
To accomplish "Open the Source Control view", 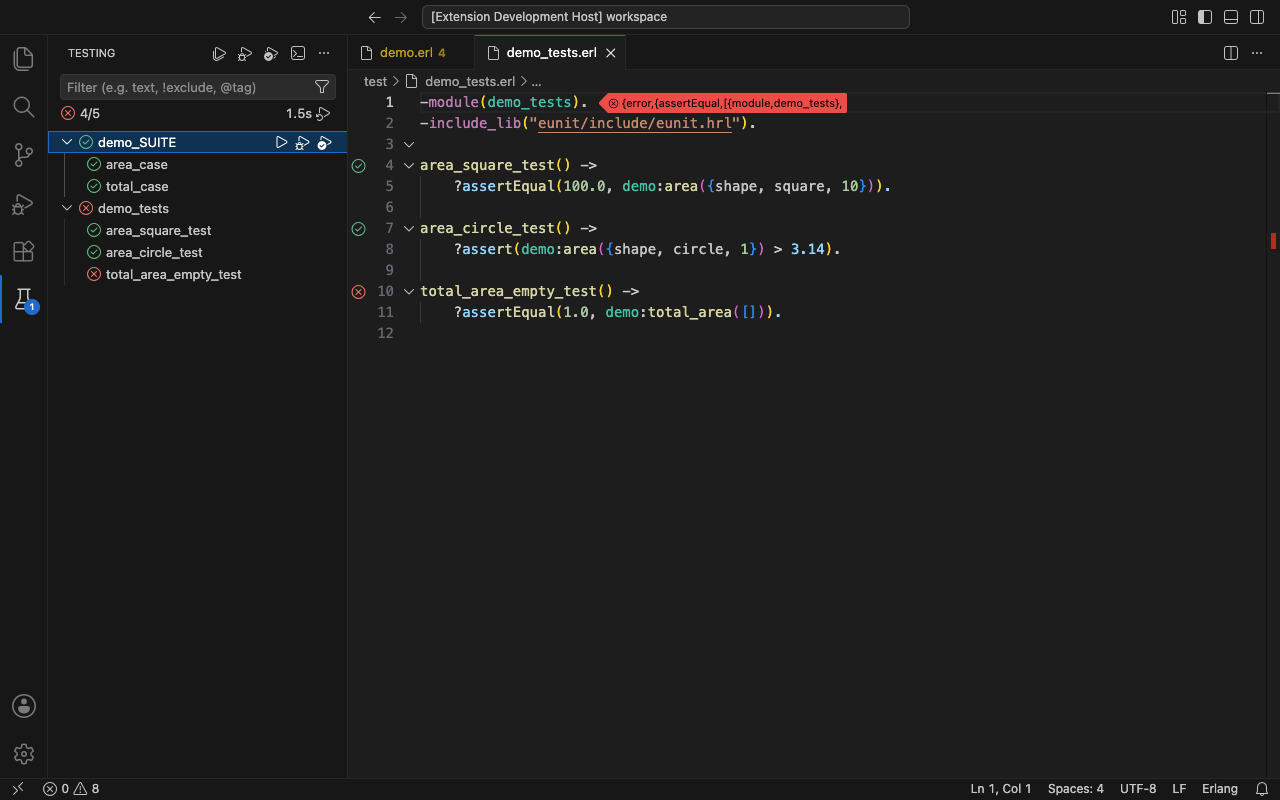I will tap(23, 154).
